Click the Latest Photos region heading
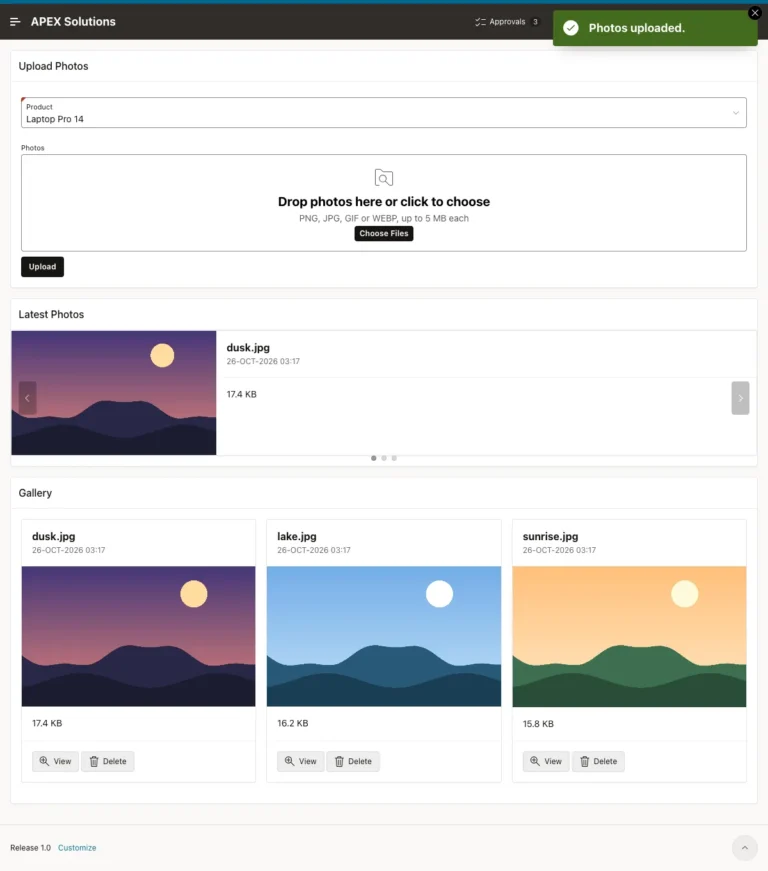768x871 pixels. coord(51,314)
